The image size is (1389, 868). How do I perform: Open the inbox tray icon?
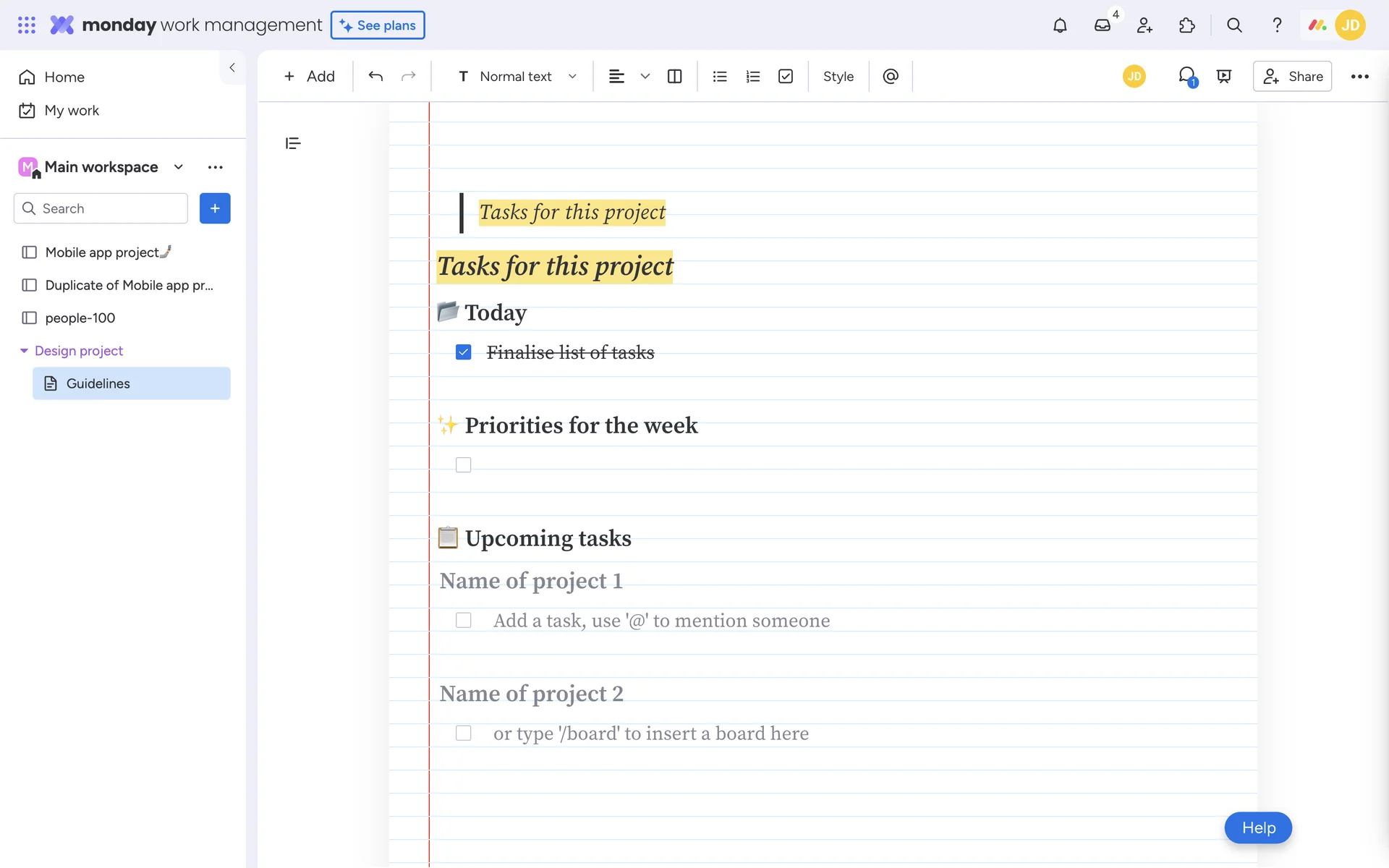(1102, 25)
